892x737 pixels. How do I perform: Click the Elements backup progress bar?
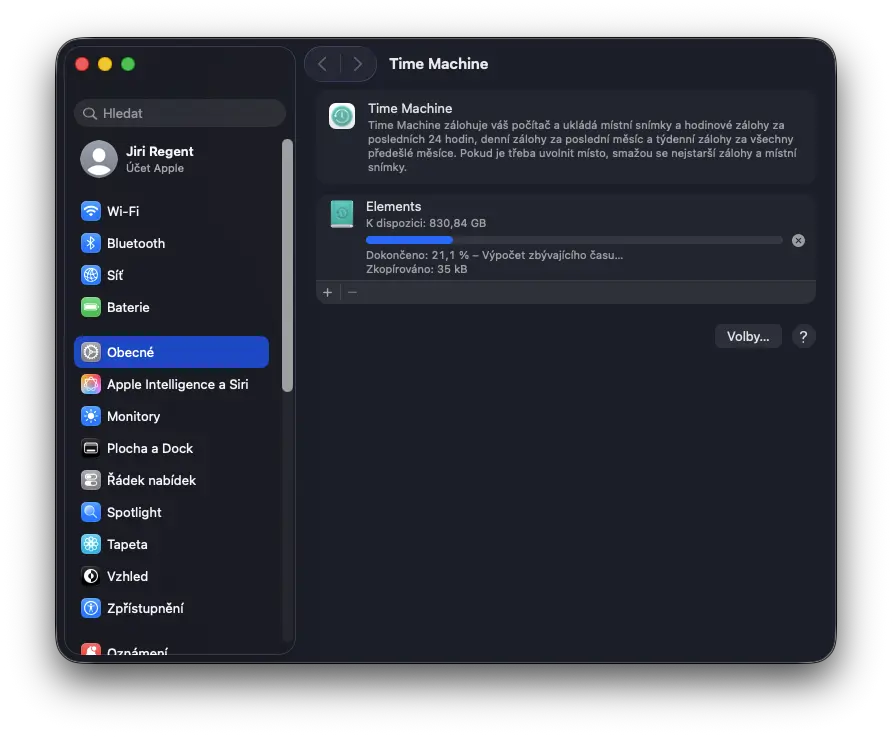coord(573,240)
